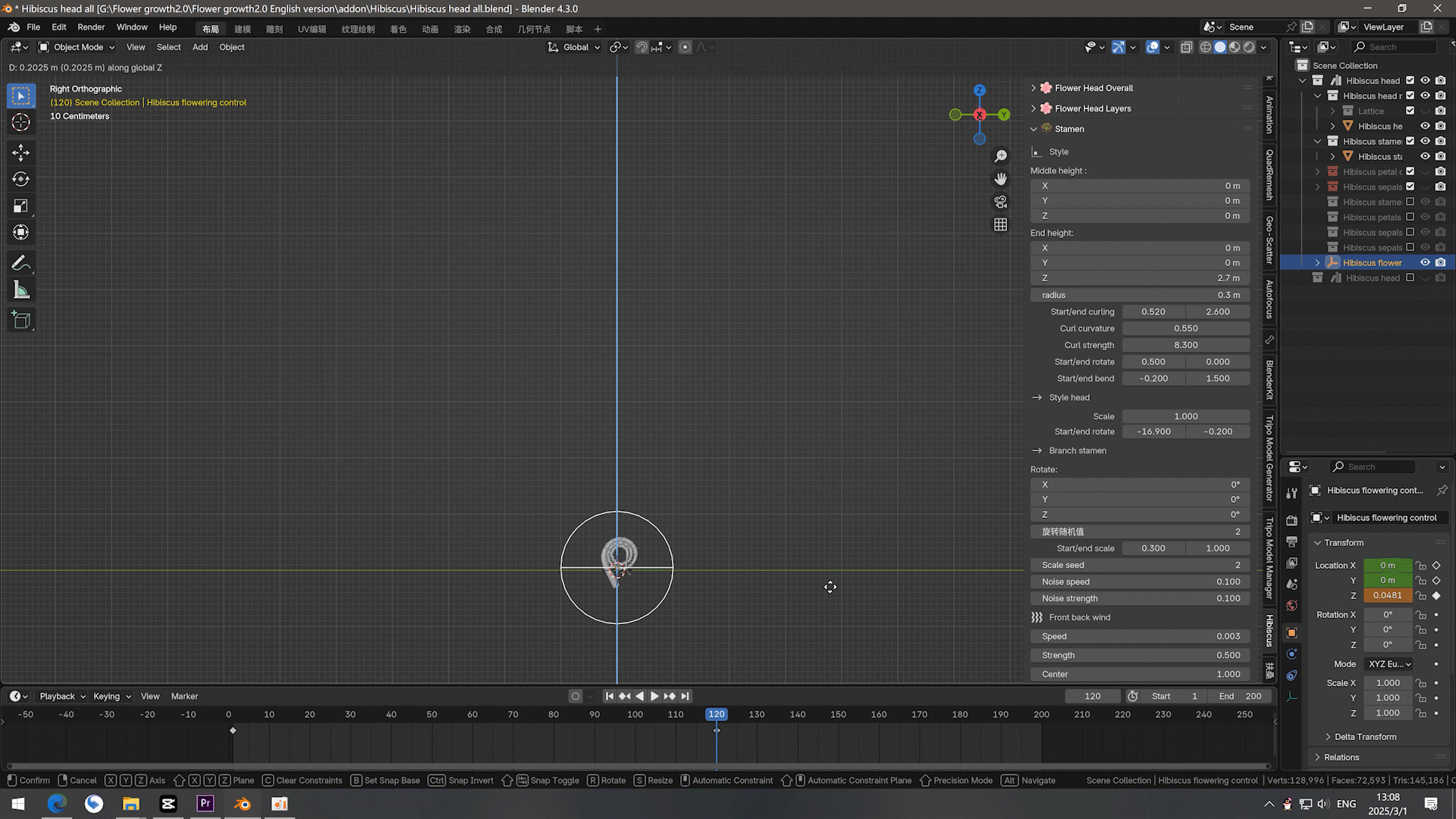
Task: Click the Marker timeline menu
Action: pos(184,696)
